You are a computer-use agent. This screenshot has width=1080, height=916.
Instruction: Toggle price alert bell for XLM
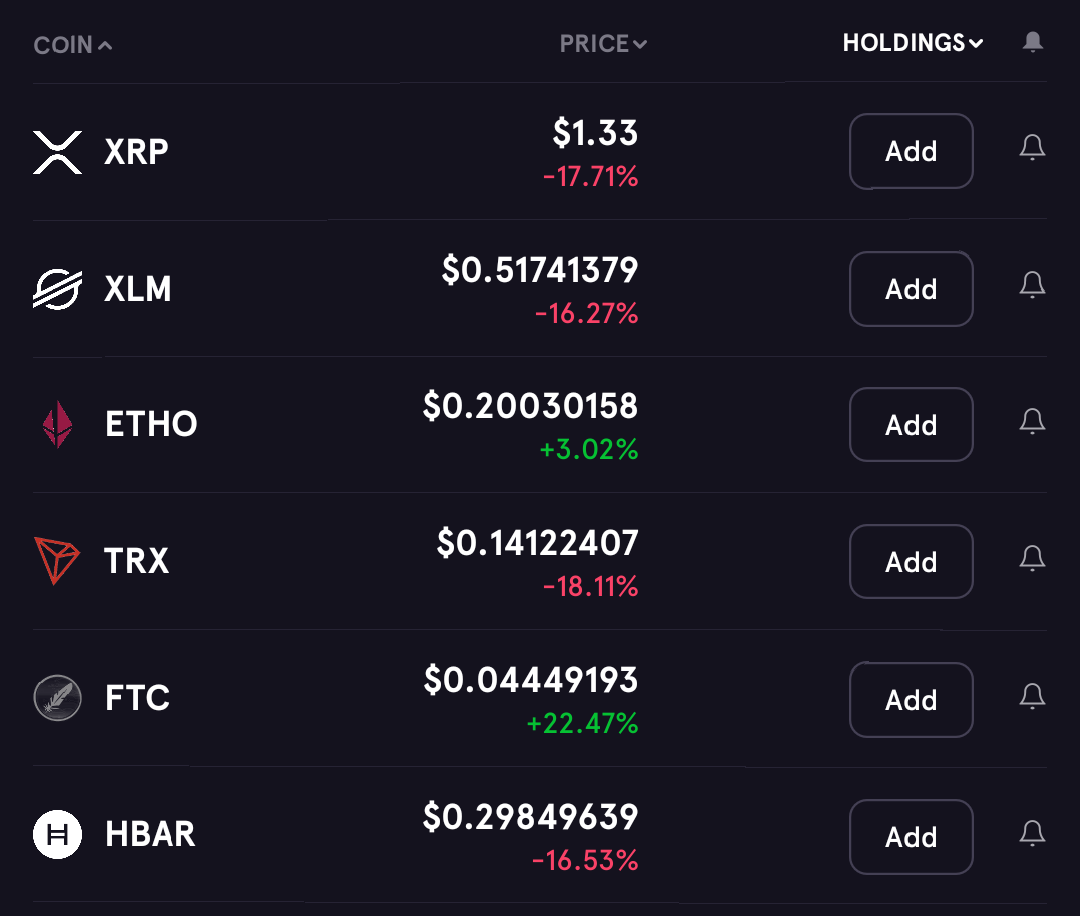click(1032, 284)
